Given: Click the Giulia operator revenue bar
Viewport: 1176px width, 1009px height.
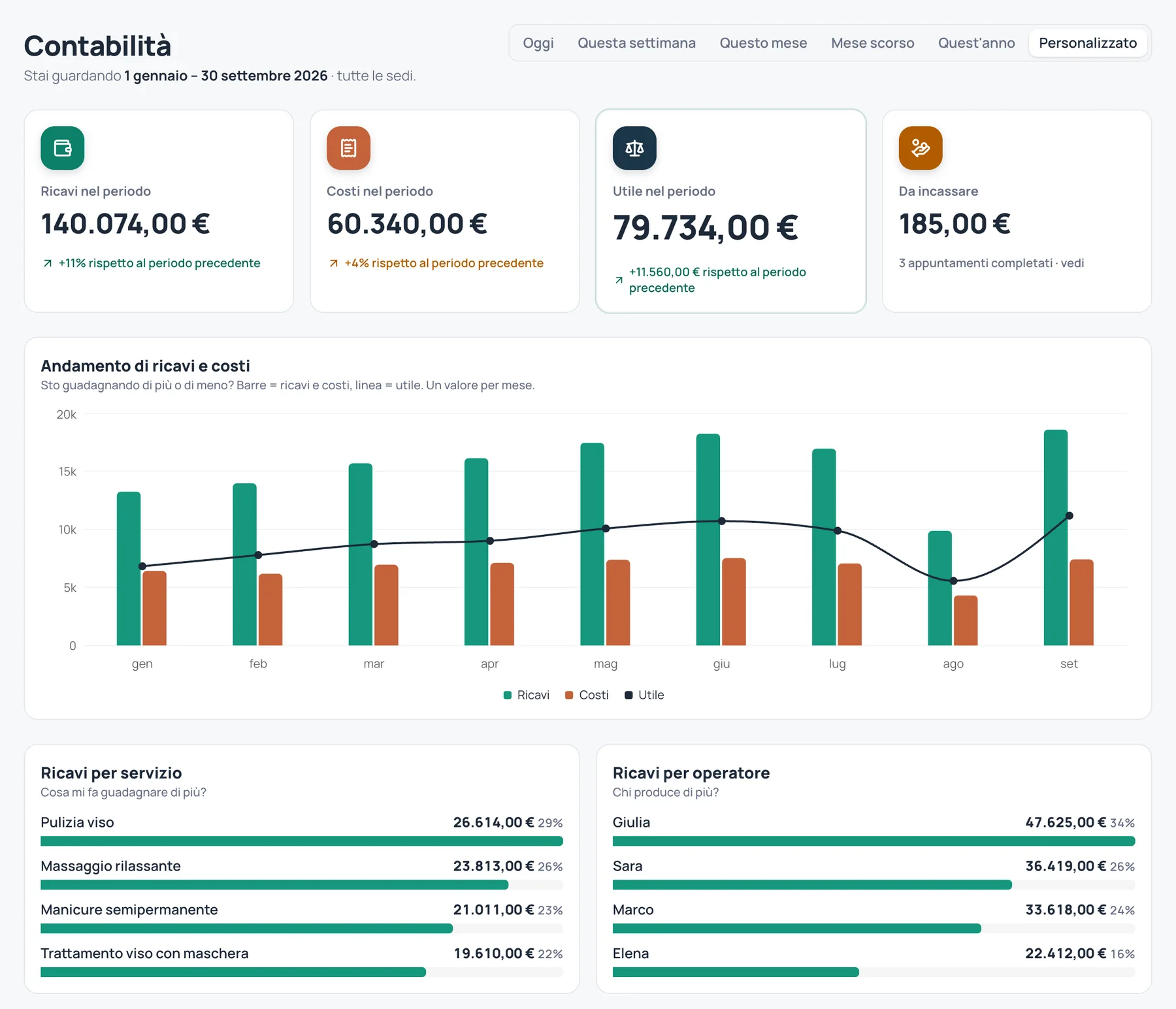Looking at the screenshot, I should (x=874, y=841).
